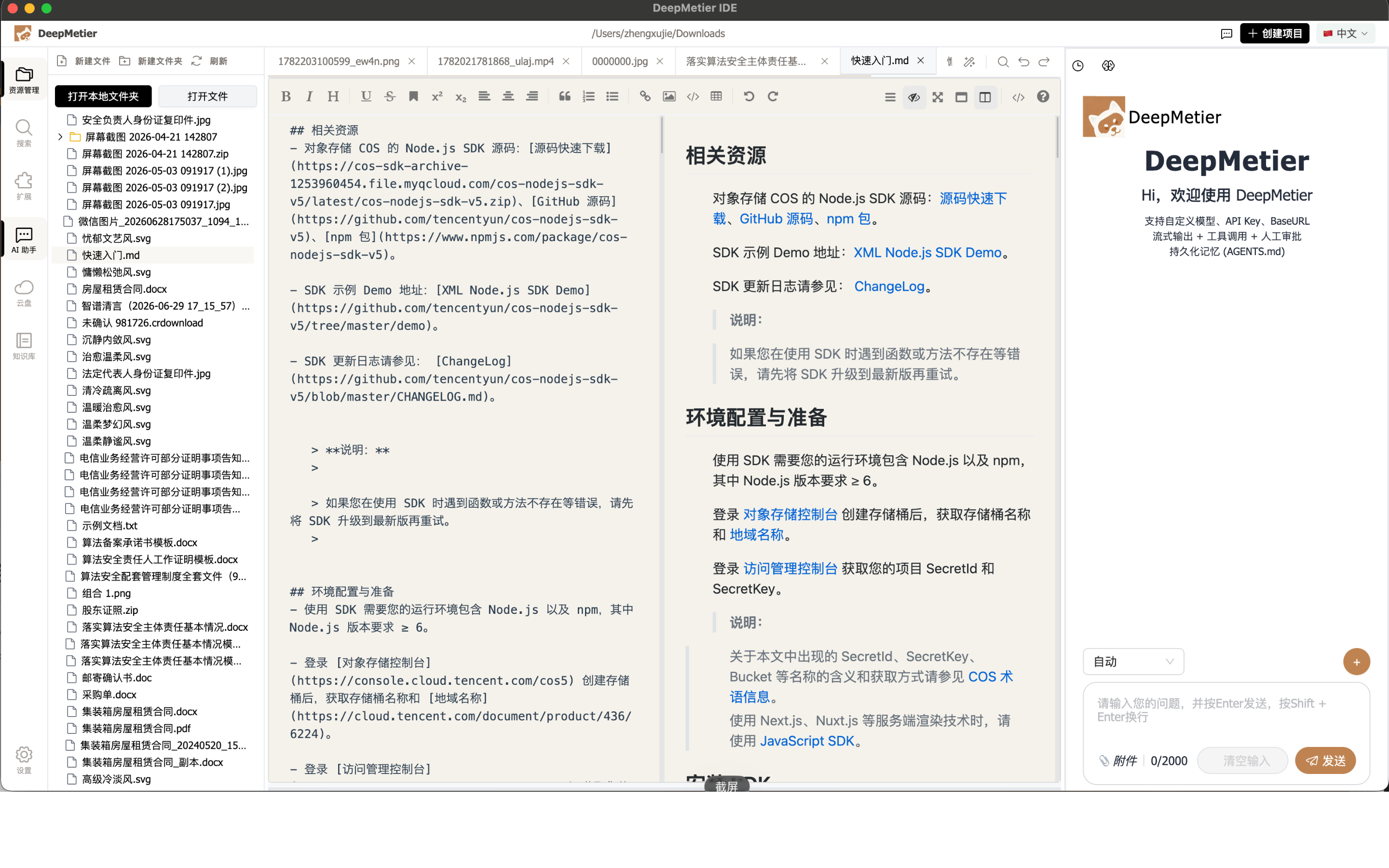Open chat history clock icon in AI panel
1389x868 pixels.
pyautogui.click(x=1078, y=66)
